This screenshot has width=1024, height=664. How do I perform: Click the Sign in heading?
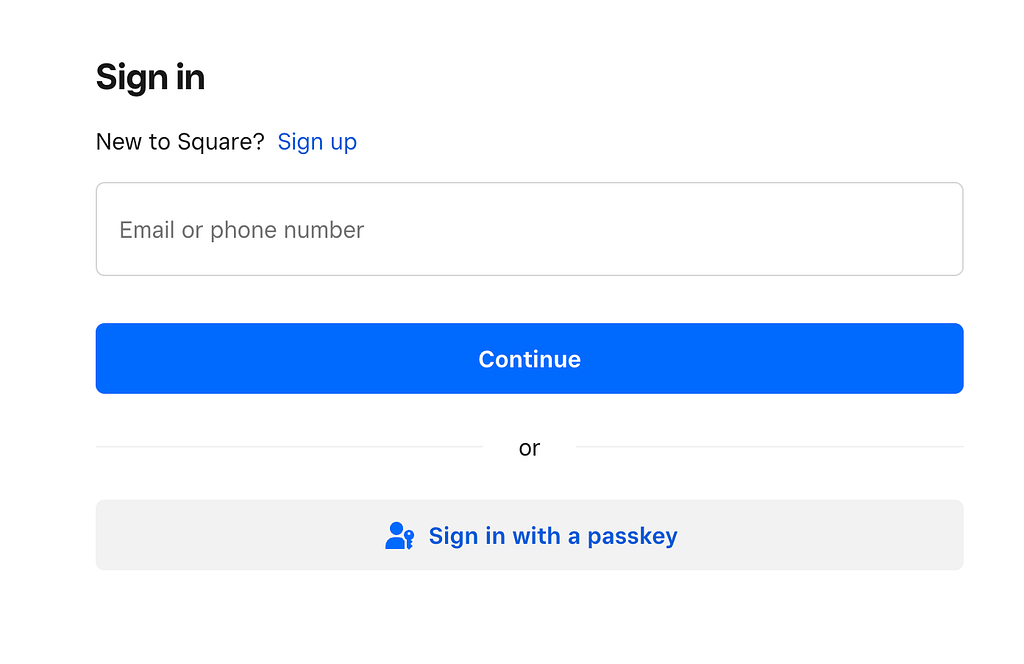tap(150, 77)
